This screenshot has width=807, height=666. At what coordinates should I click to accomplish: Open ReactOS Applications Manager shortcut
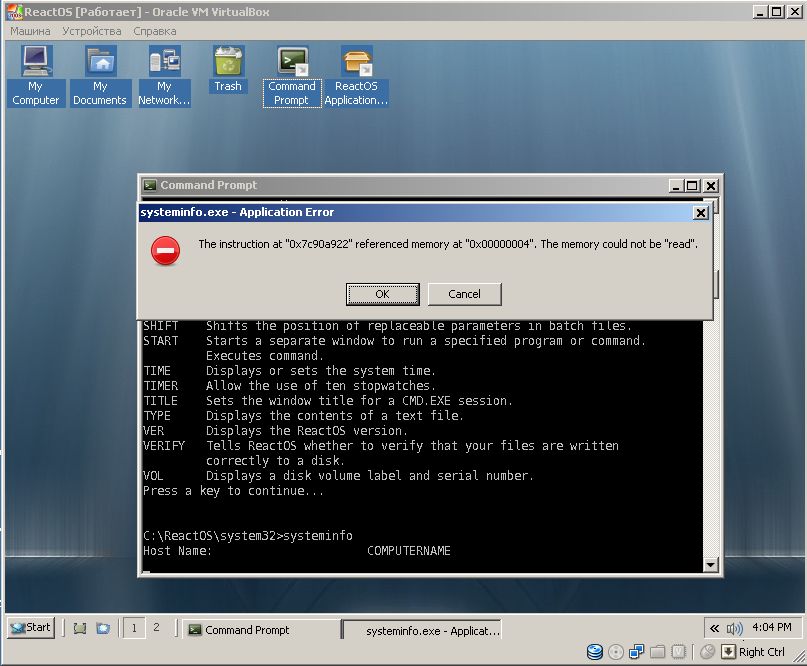click(356, 75)
